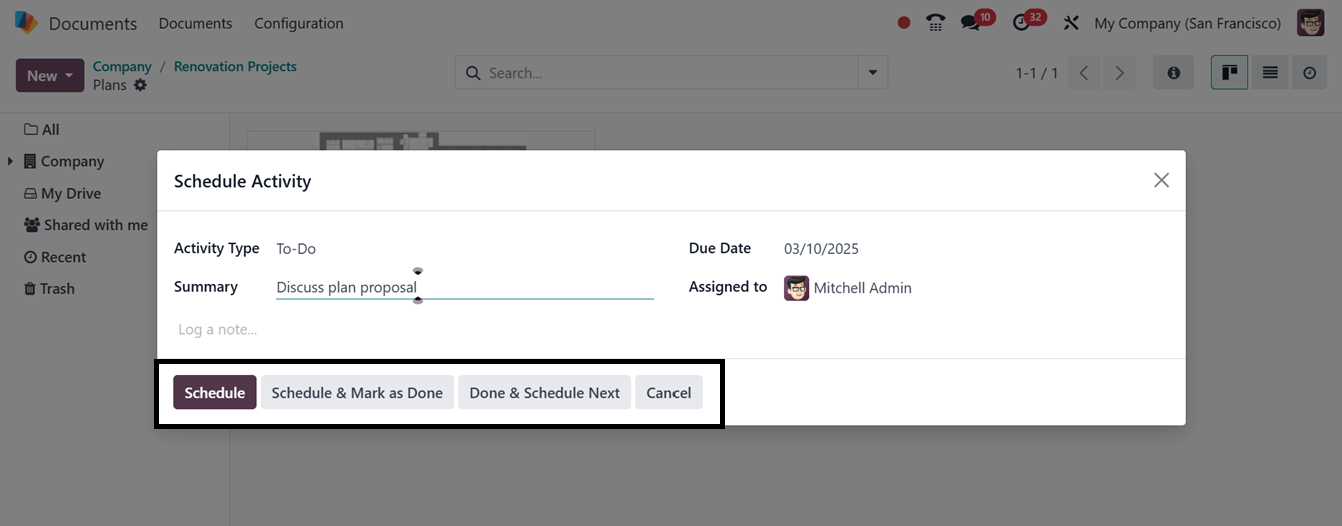The image size is (1342, 526).
Task: Expand the Company folder tree
Action: (10, 161)
